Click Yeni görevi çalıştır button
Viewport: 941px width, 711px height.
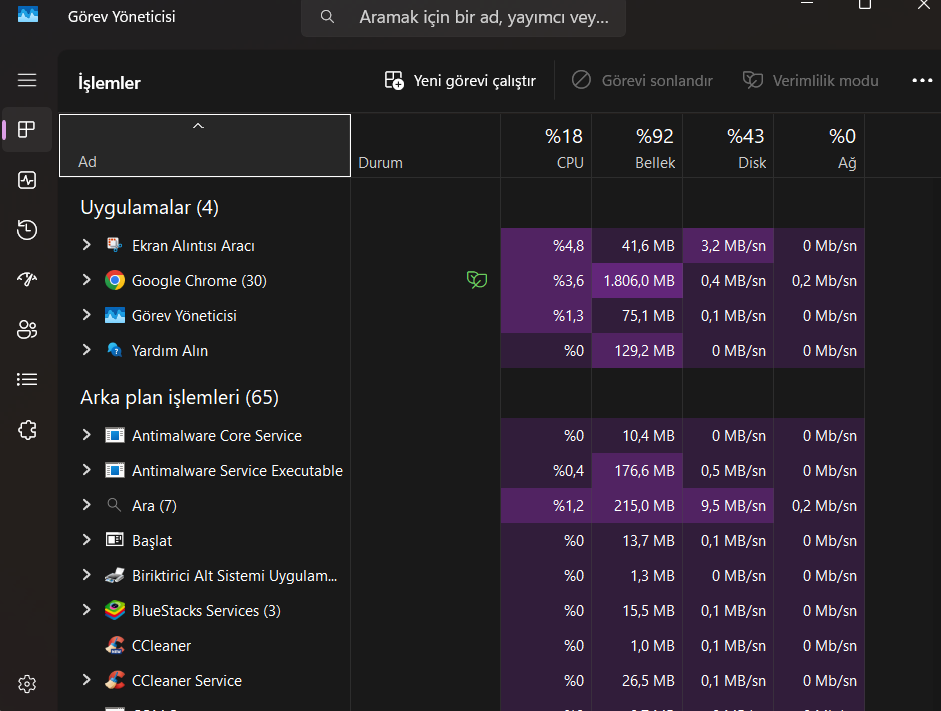point(460,80)
